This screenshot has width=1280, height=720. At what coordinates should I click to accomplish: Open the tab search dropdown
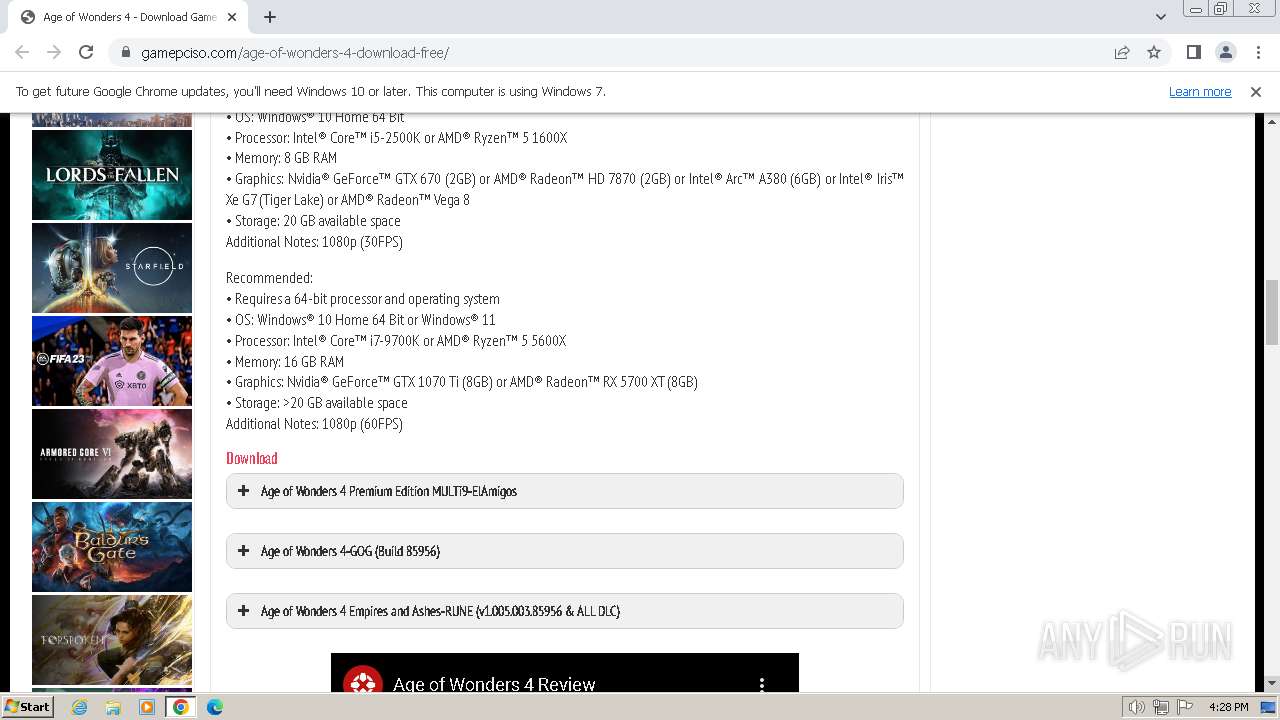coord(1161,17)
